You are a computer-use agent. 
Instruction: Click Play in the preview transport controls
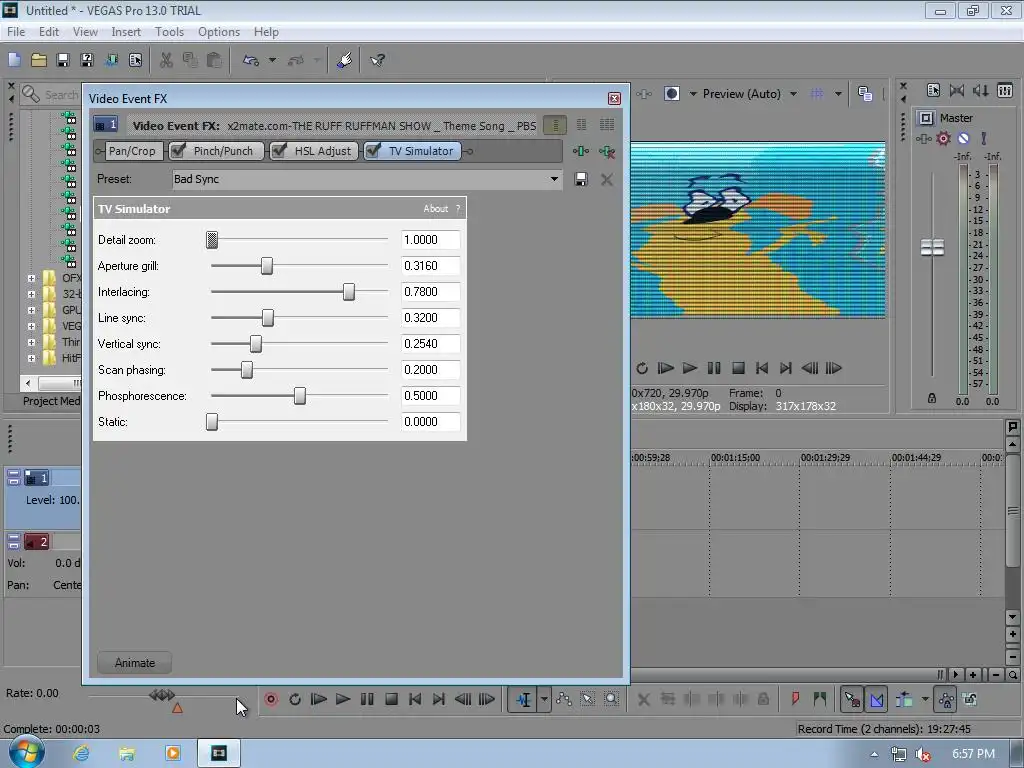[x=690, y=368]
